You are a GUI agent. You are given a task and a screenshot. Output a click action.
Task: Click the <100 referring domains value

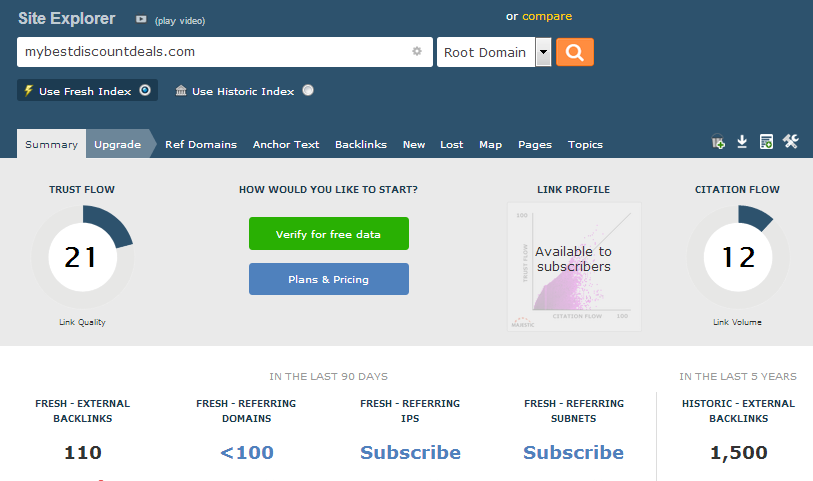(247, 452)
